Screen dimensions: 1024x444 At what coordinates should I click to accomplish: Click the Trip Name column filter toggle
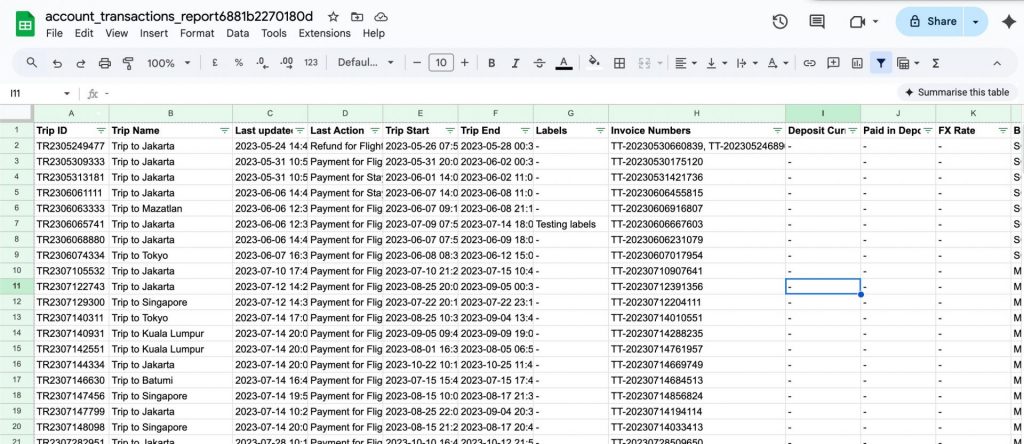224,131
